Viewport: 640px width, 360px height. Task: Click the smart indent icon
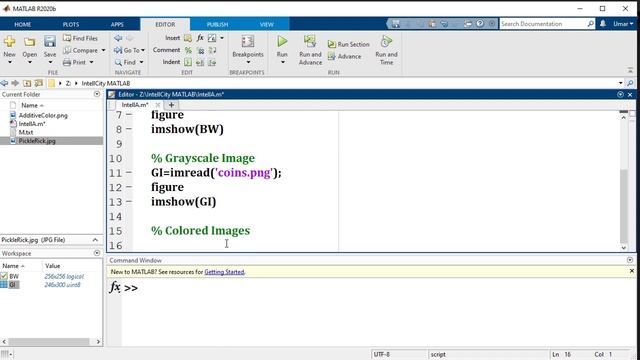(188, 62)
